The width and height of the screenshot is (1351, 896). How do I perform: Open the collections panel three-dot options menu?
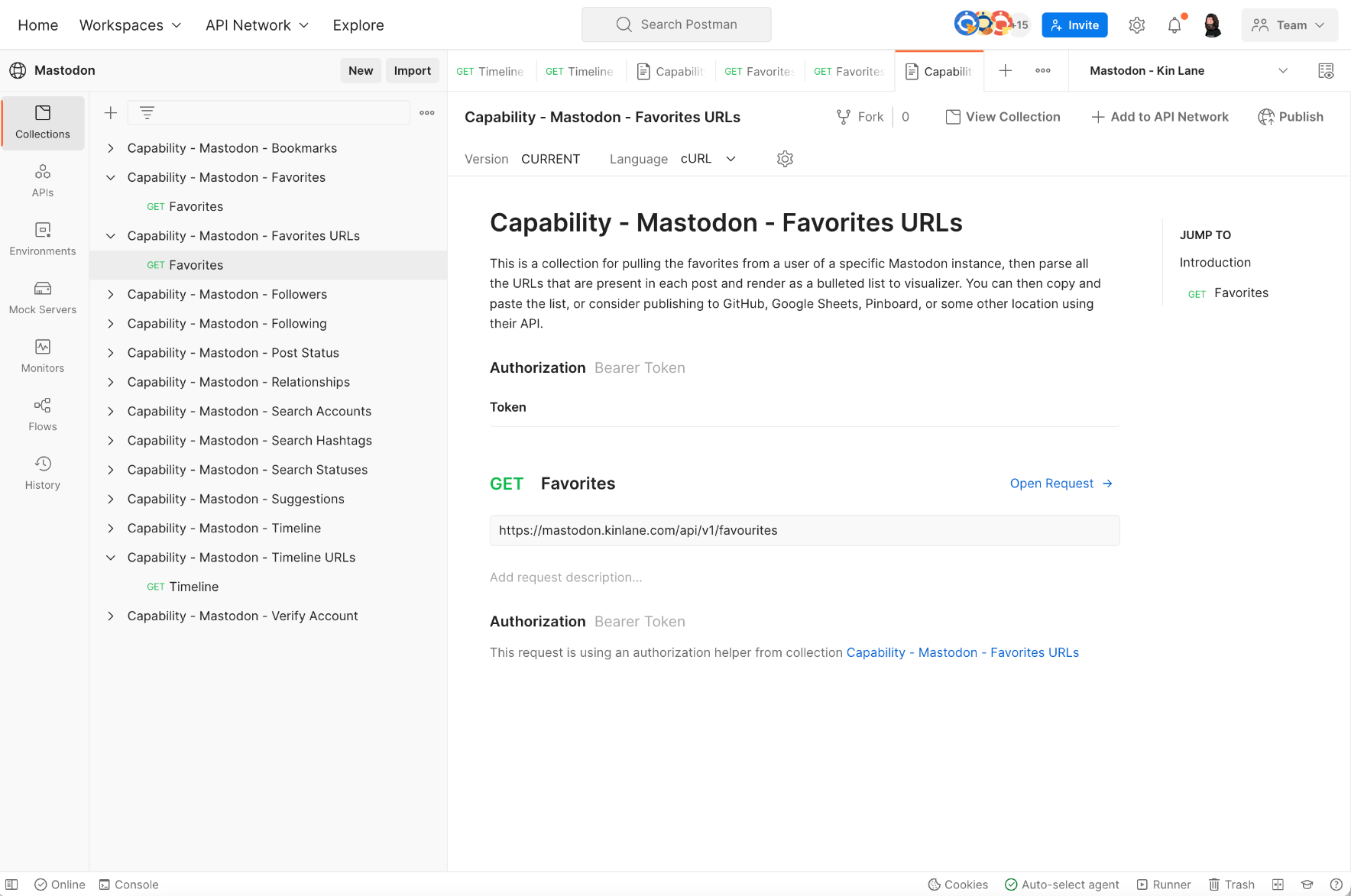(x=427, y=113)
